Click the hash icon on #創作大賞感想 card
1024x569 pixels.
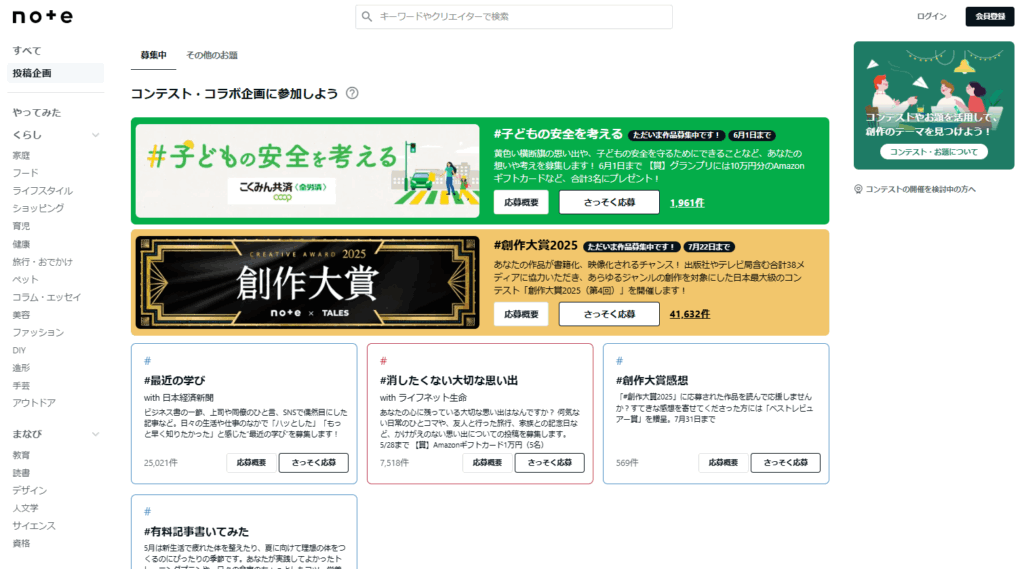pos(619,361)
